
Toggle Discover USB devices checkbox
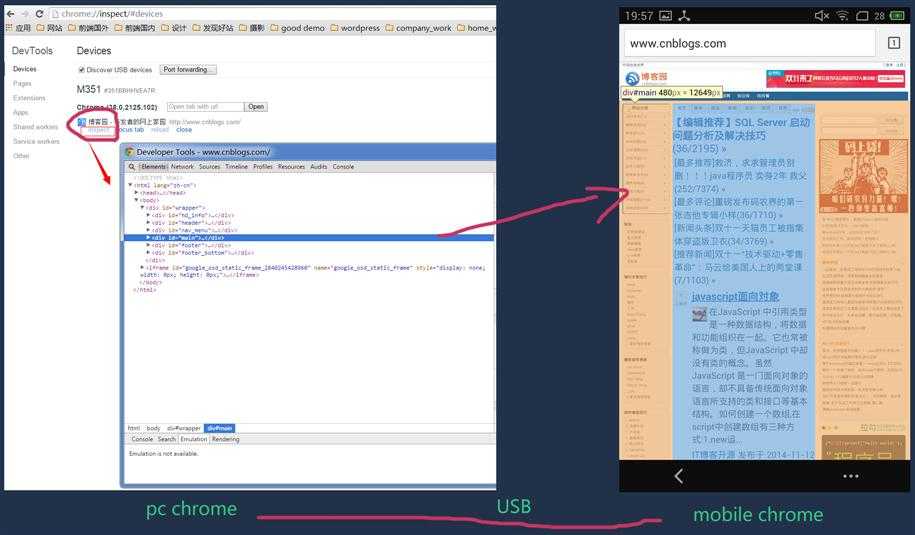click(82, 70)
